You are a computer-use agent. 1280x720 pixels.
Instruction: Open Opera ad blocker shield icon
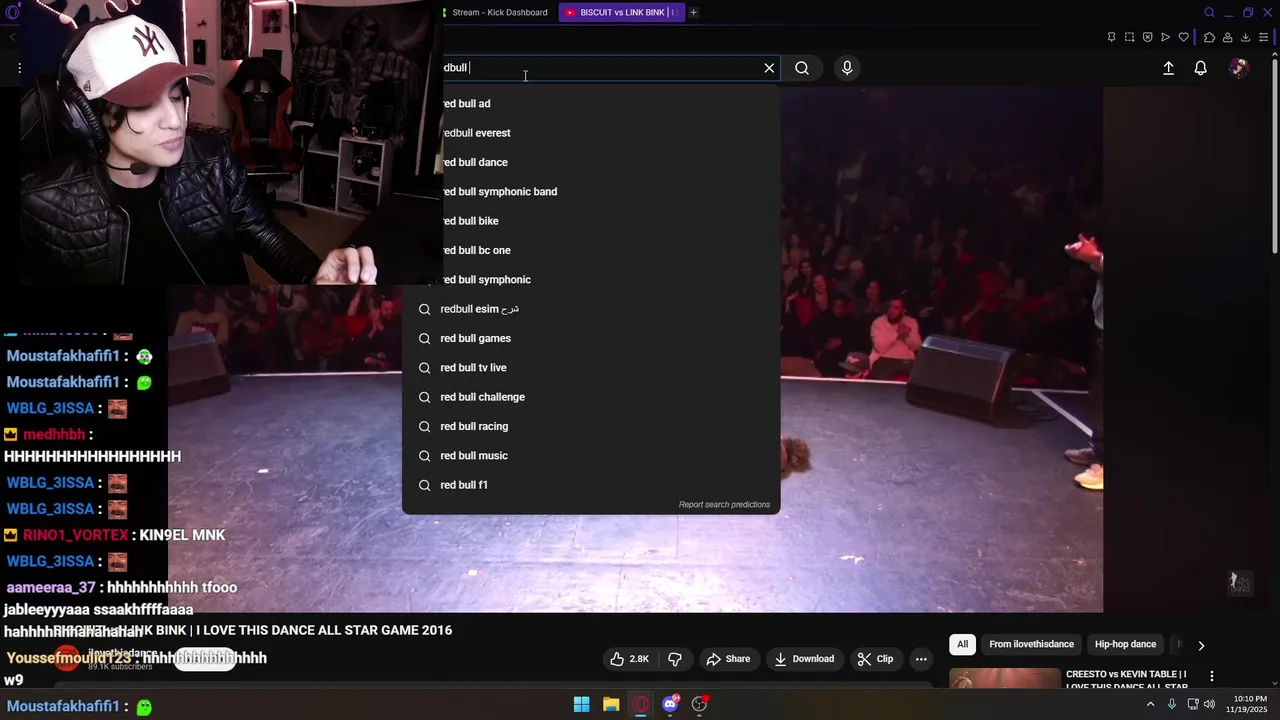point(1147,37)
